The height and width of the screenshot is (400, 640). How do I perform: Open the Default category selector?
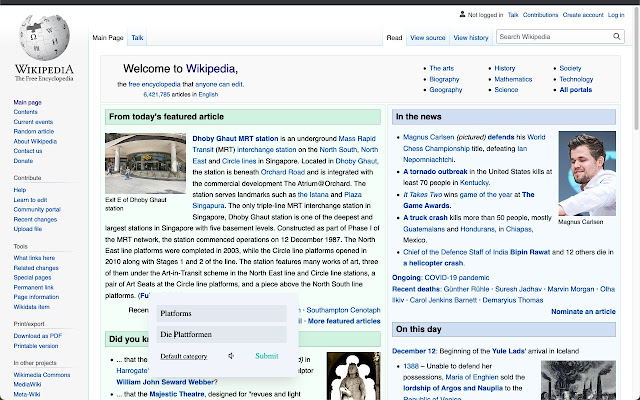pos(184,356)
